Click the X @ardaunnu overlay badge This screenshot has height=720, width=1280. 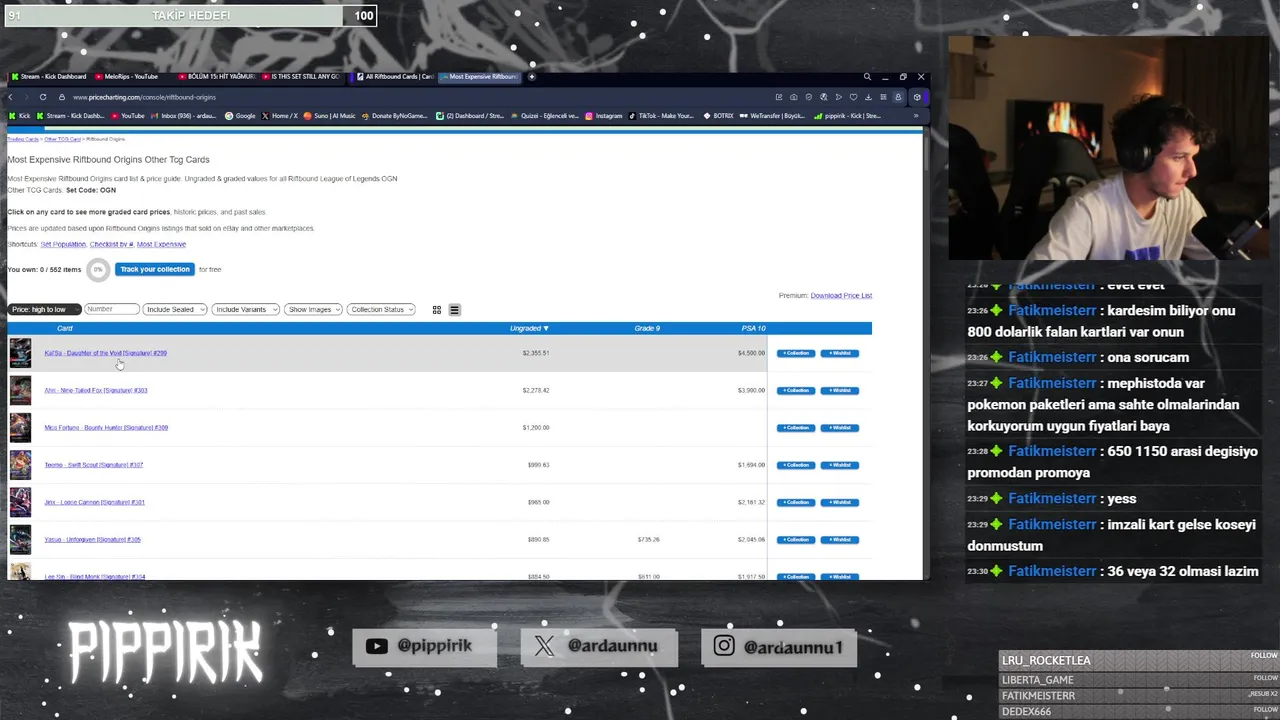click(x=599, y=646)
